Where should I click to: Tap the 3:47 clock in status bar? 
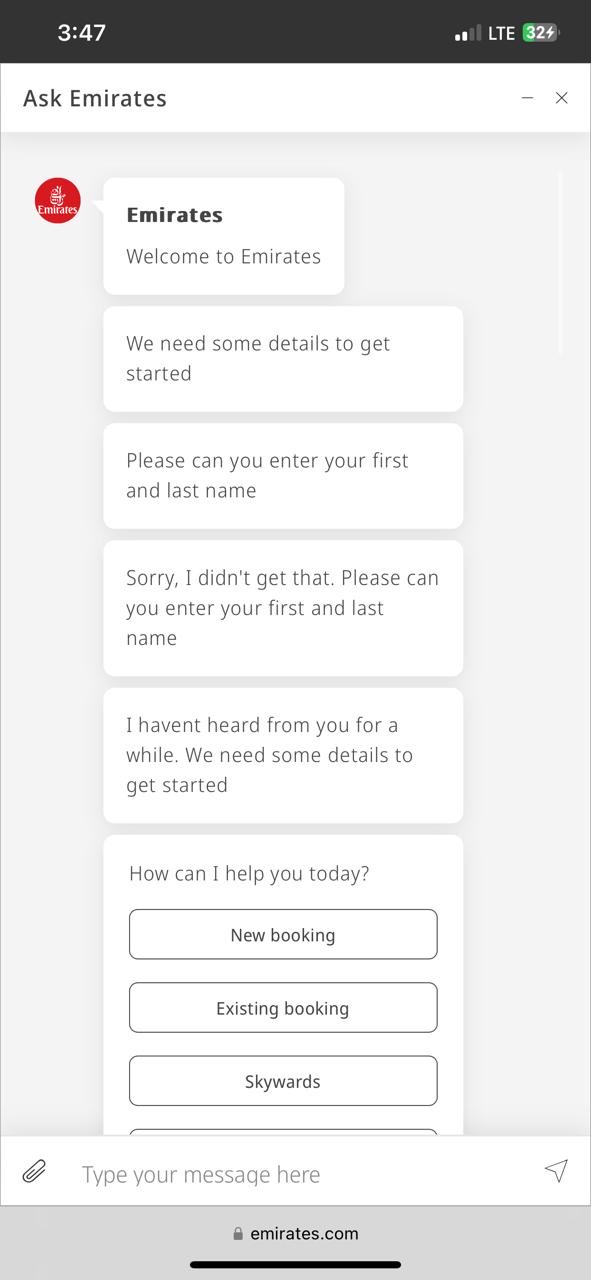pyautogui.click(x=81, y=32)
